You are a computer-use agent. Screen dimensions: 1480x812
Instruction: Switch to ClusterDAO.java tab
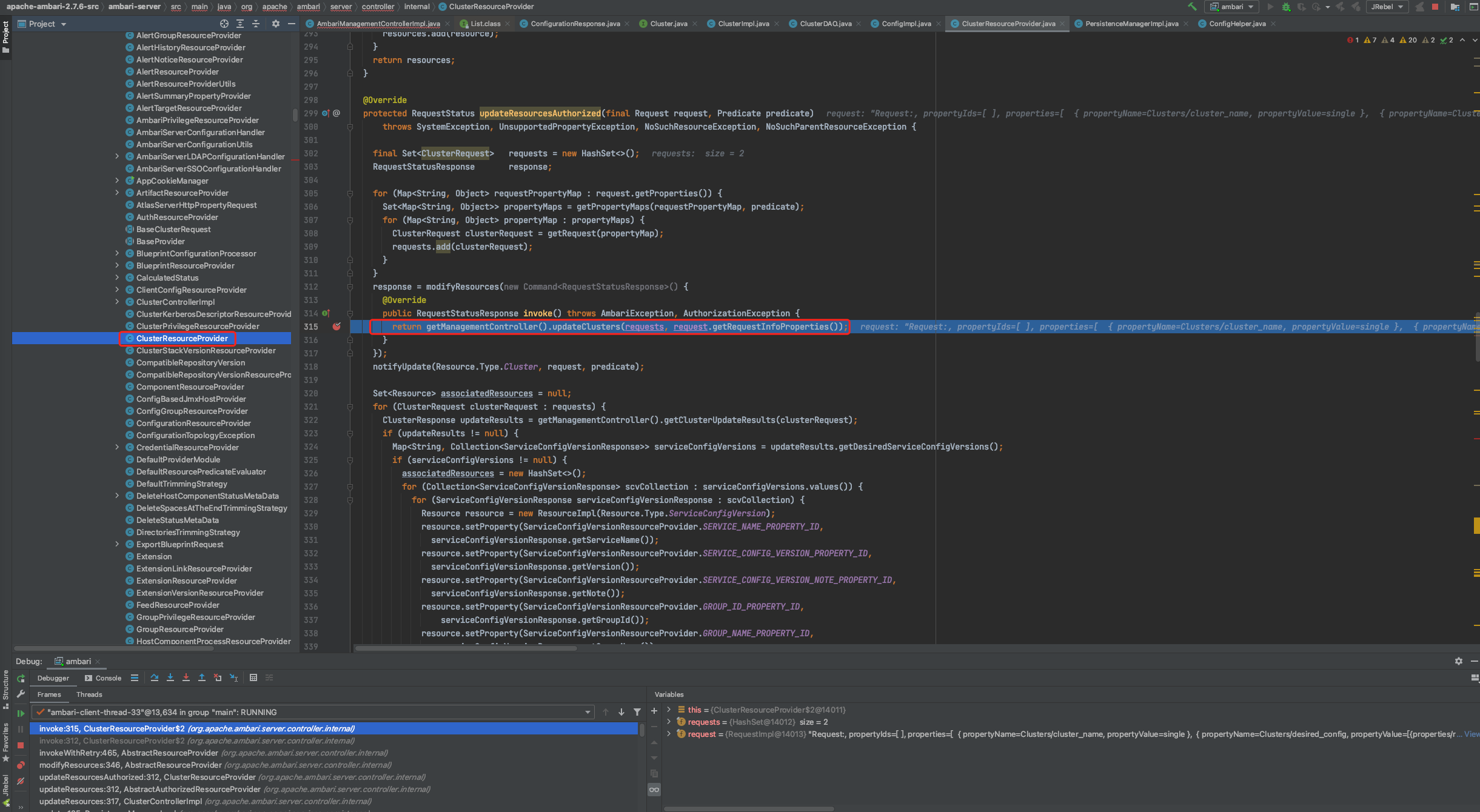pyautogui.click(x=825, y=24)
